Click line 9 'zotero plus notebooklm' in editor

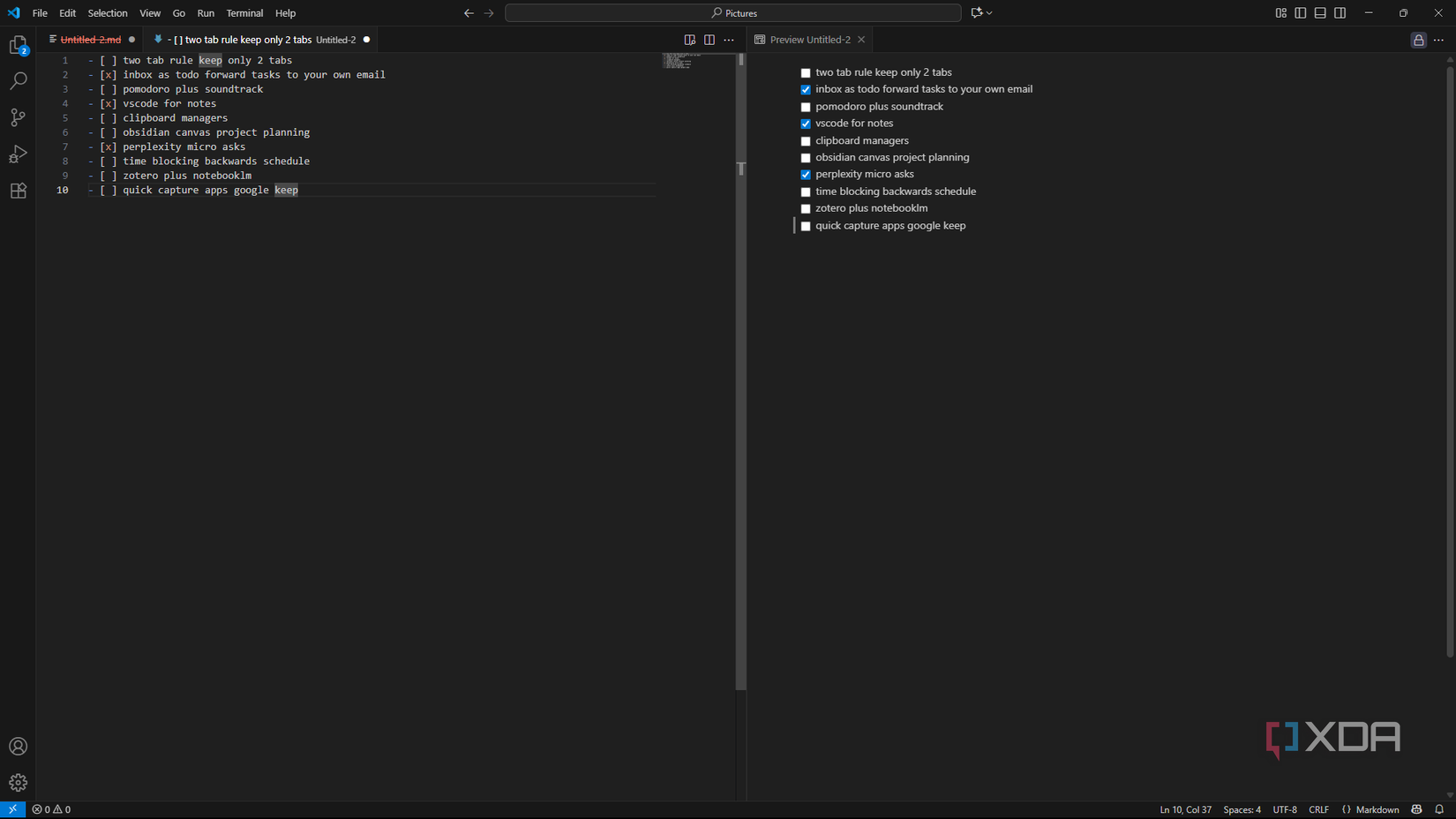187,176
